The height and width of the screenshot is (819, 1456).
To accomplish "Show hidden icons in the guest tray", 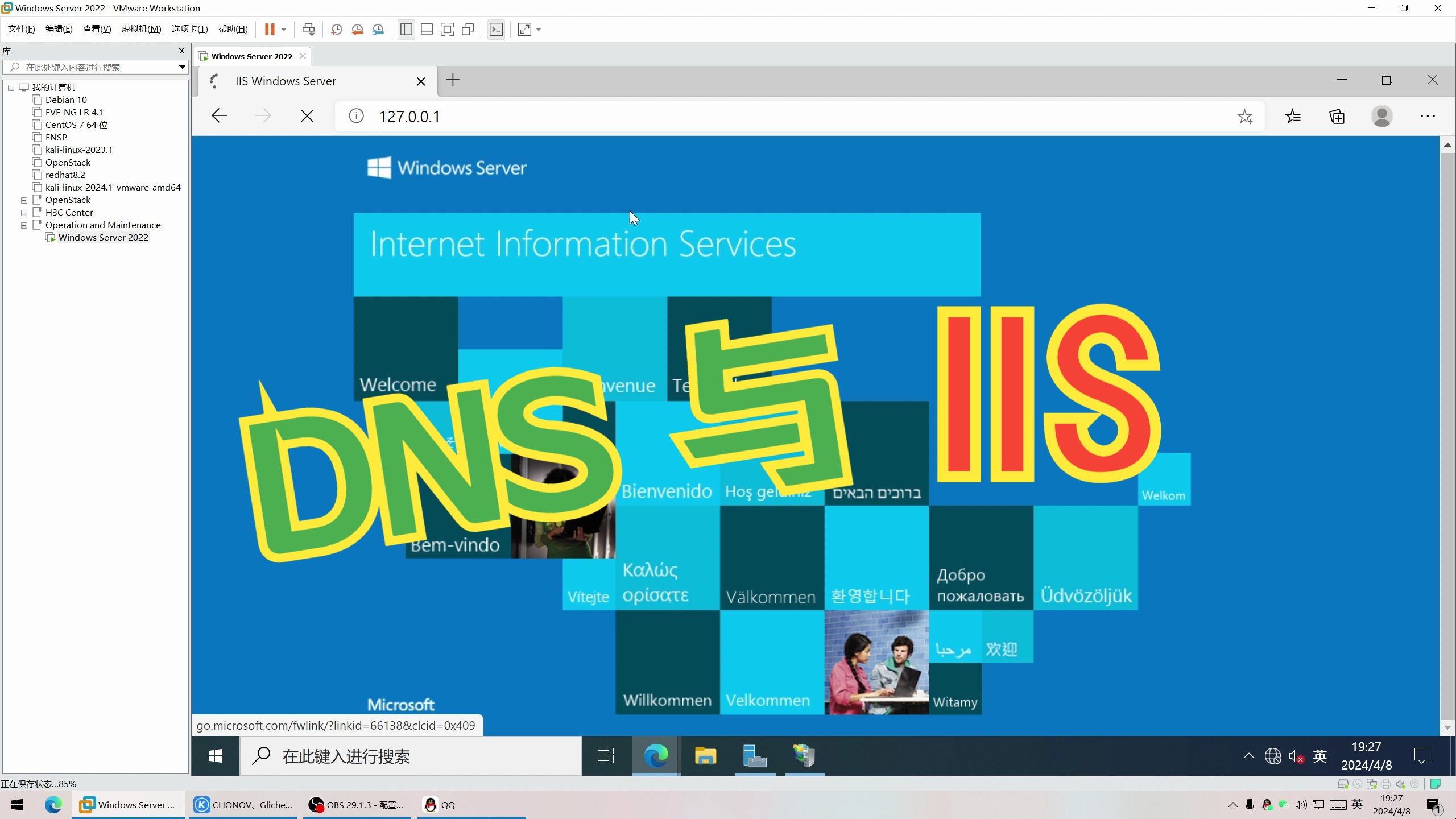I will tap(1248, 756).
